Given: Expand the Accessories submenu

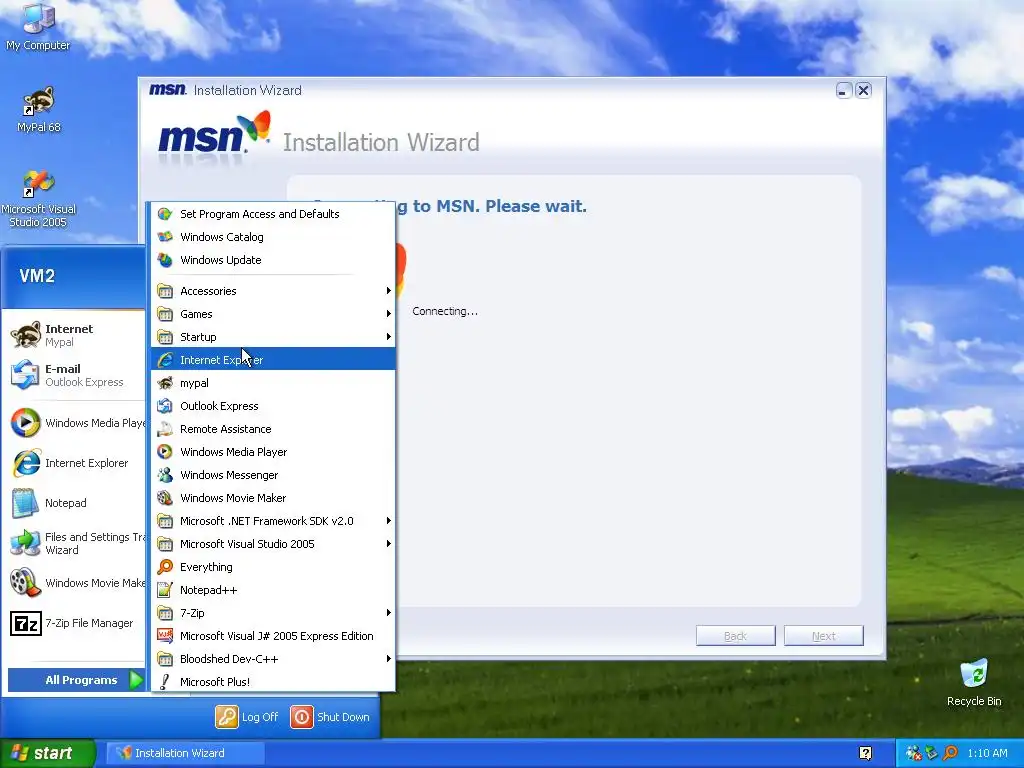Looking at the screenshot, I should pos(273,291).
